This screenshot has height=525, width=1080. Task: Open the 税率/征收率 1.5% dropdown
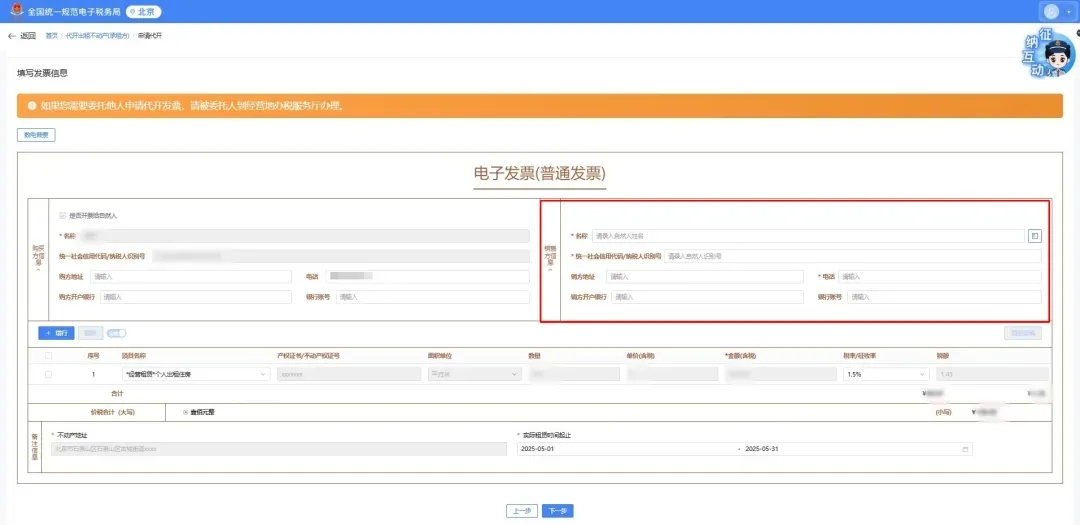[921, 374]
